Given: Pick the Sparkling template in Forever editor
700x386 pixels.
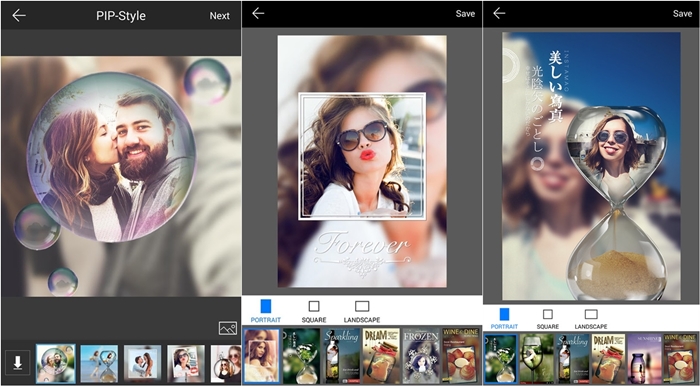Looking at the screenshot, I should point(342,356).
